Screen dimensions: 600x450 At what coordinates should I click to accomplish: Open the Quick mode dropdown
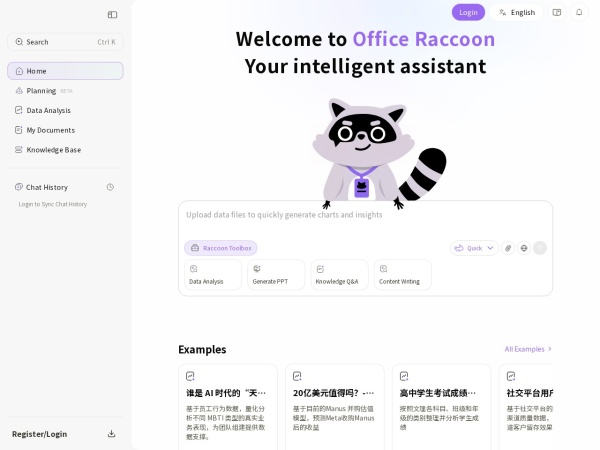pos(474,248)
